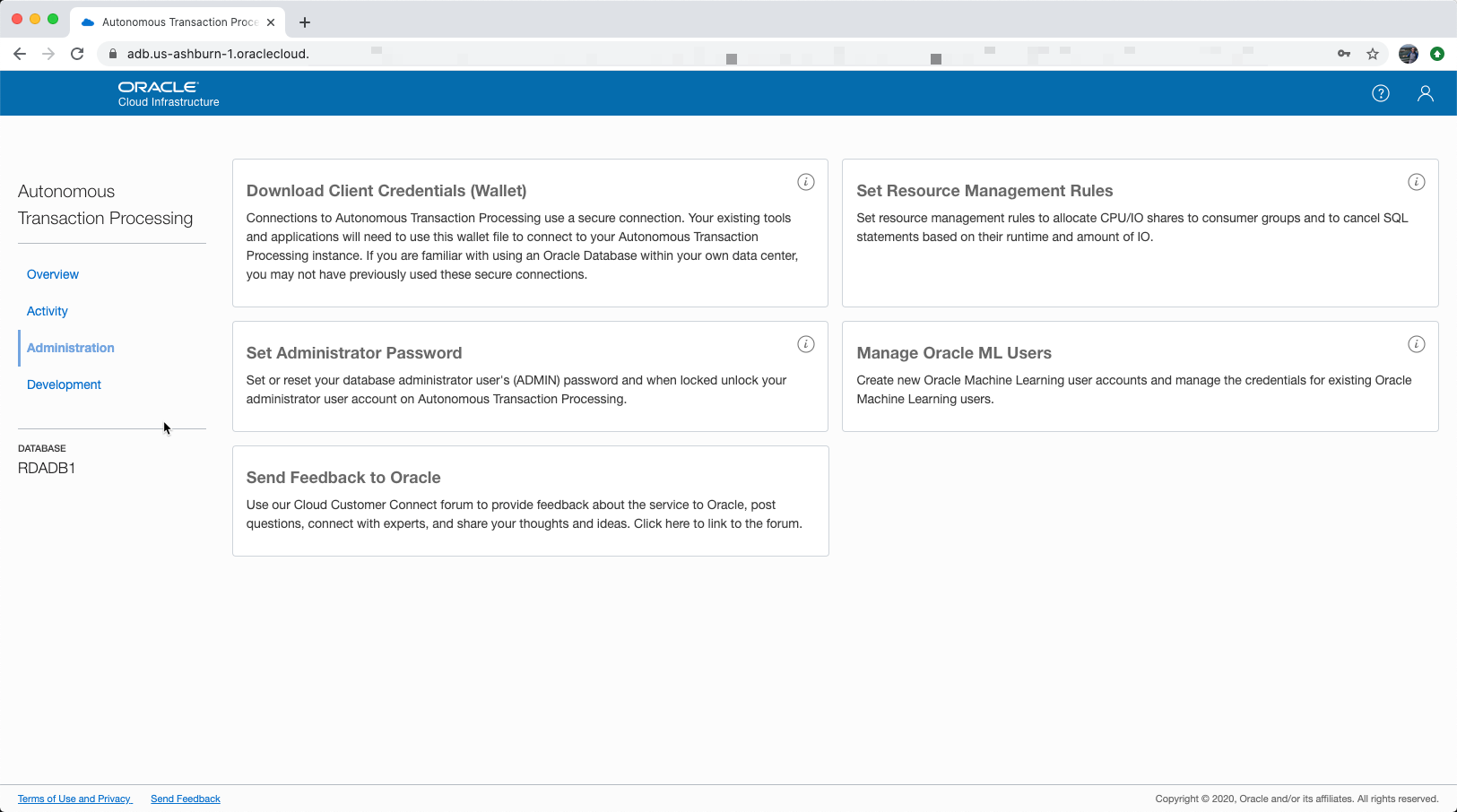Click the key icon in the address bar
The image size is (1457, 812).
(1344, 54)
